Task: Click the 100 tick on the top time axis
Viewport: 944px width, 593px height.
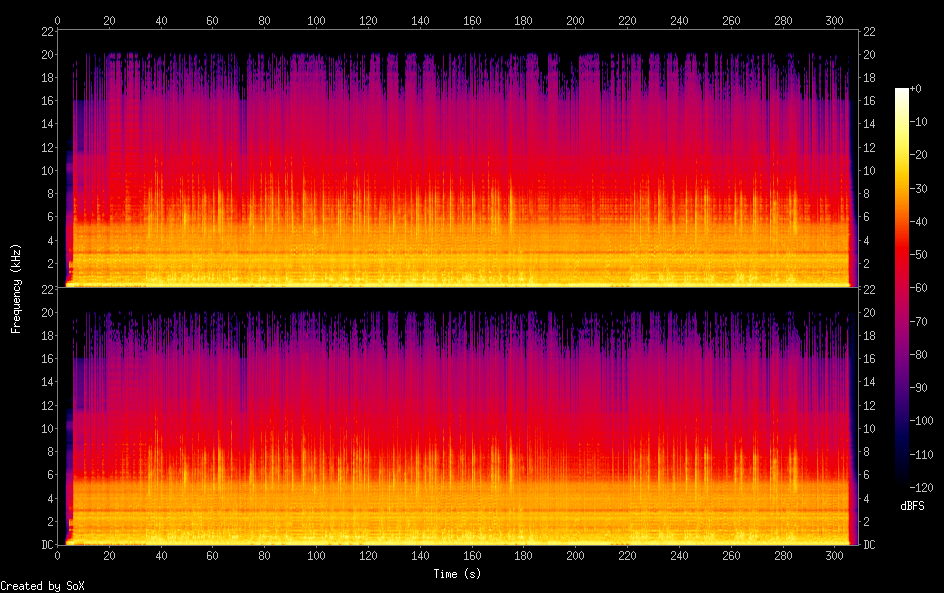Action: pyautogui.click(x=316, y=19)
